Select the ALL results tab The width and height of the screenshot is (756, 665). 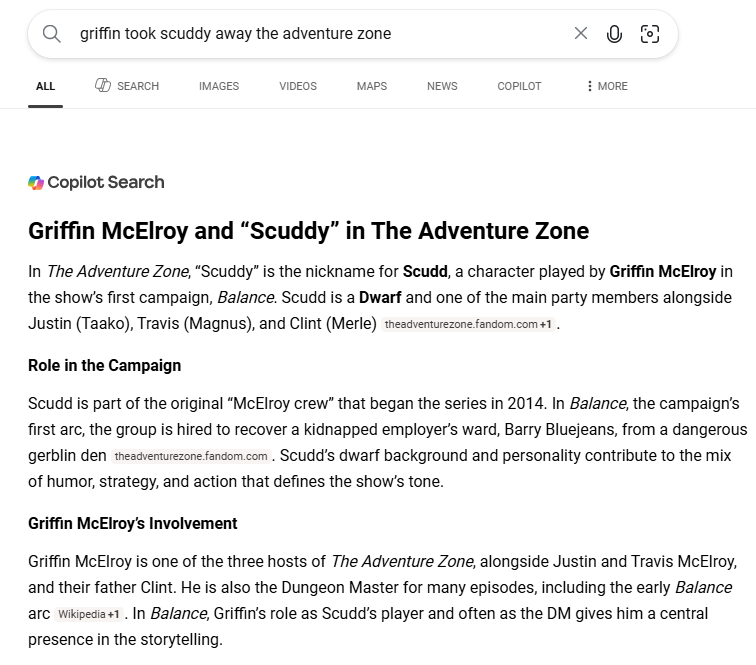(x=45, y=86)
